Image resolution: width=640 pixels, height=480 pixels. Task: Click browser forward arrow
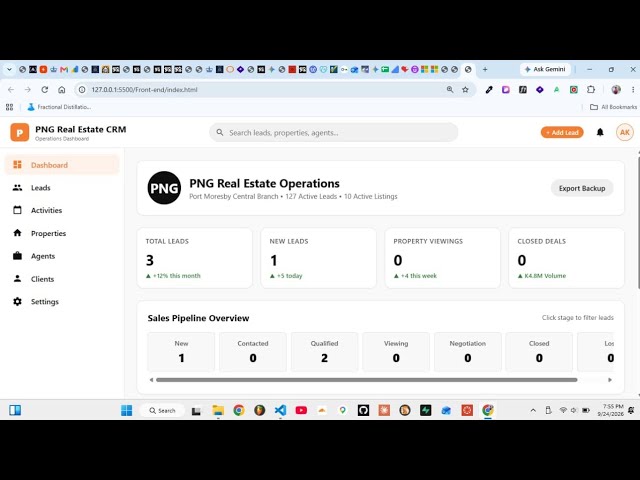coord(28,89)
